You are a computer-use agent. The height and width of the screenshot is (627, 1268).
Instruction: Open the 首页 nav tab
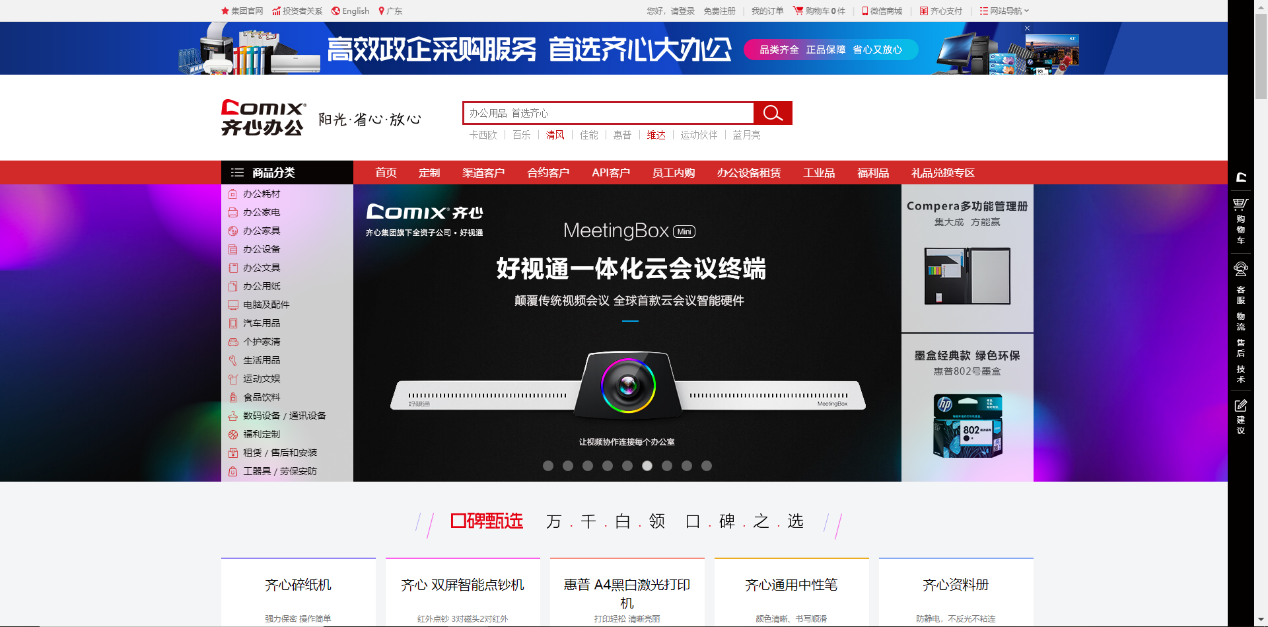click(386, 173)
